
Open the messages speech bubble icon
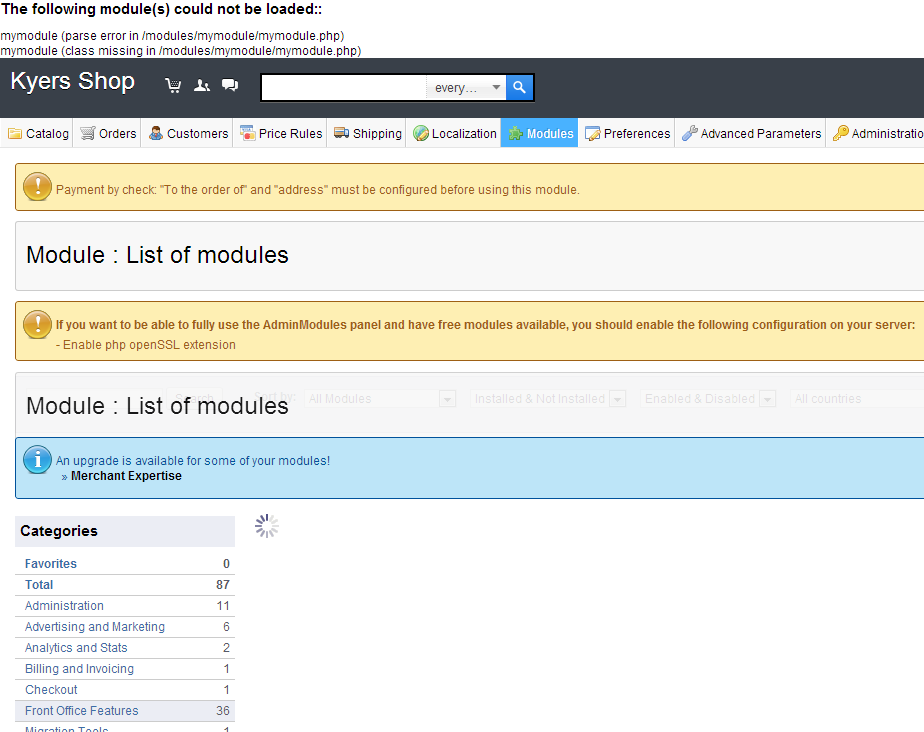230,85
